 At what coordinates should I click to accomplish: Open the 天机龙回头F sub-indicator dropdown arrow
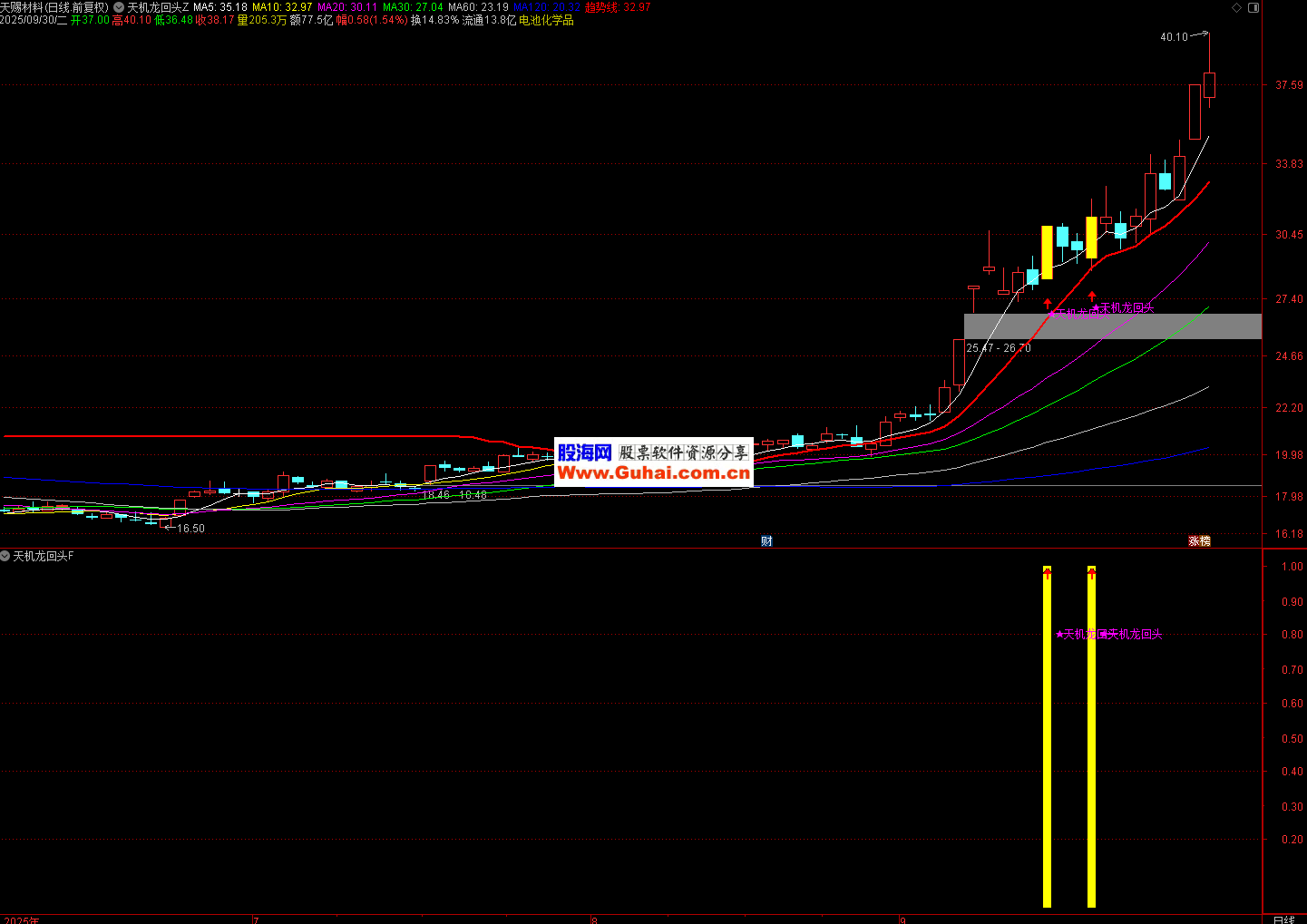[x=5, y=556]
